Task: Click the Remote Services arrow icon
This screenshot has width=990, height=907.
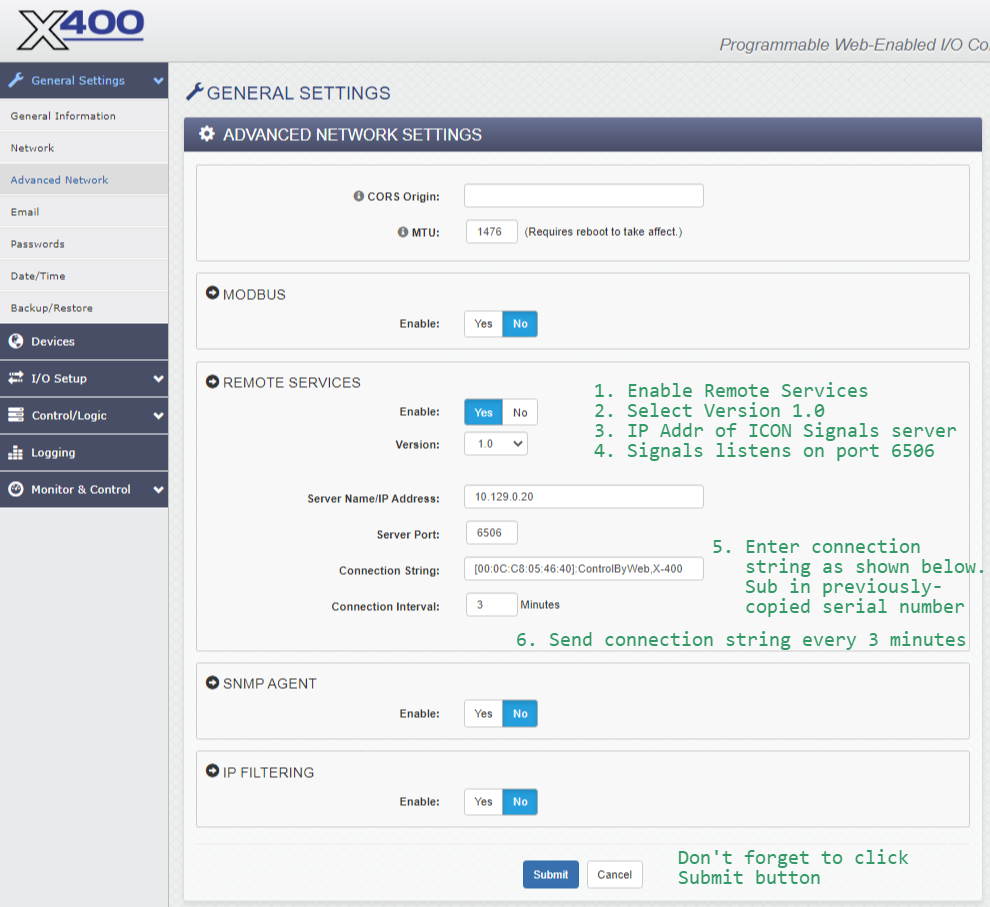Action: pos(212,382)
